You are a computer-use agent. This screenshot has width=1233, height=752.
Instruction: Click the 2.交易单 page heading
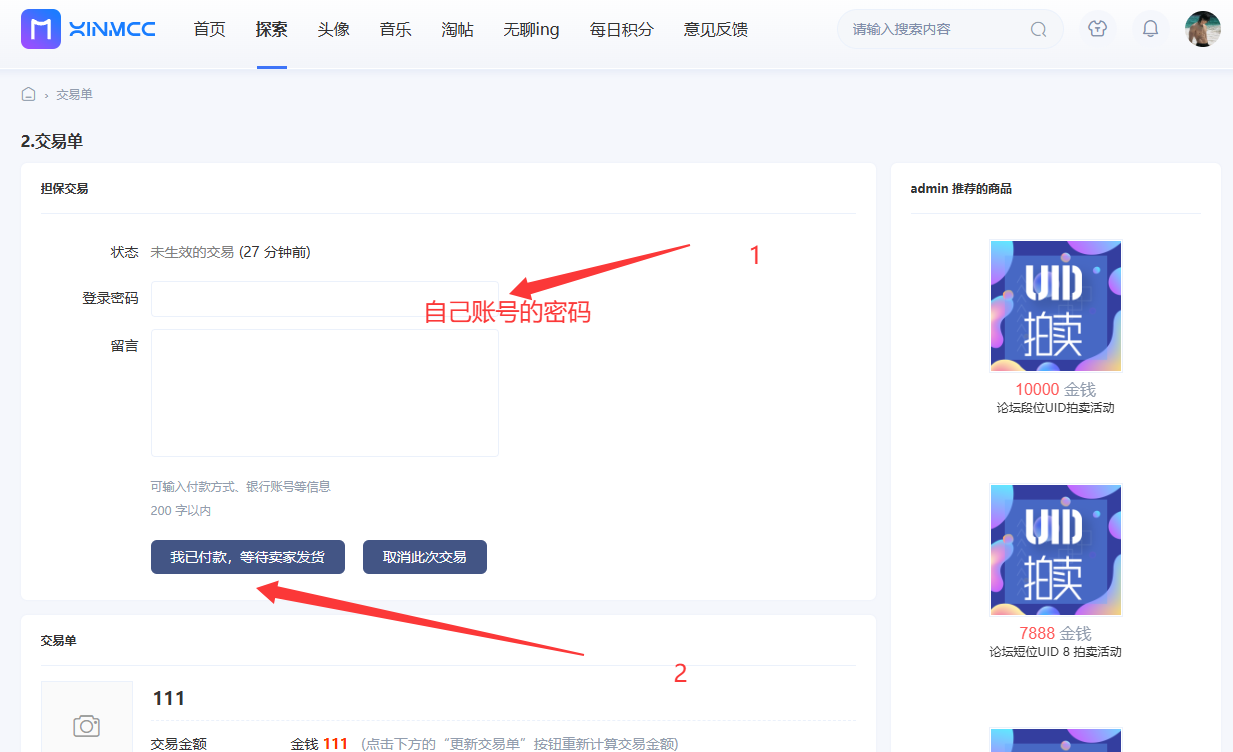point(52,142)
